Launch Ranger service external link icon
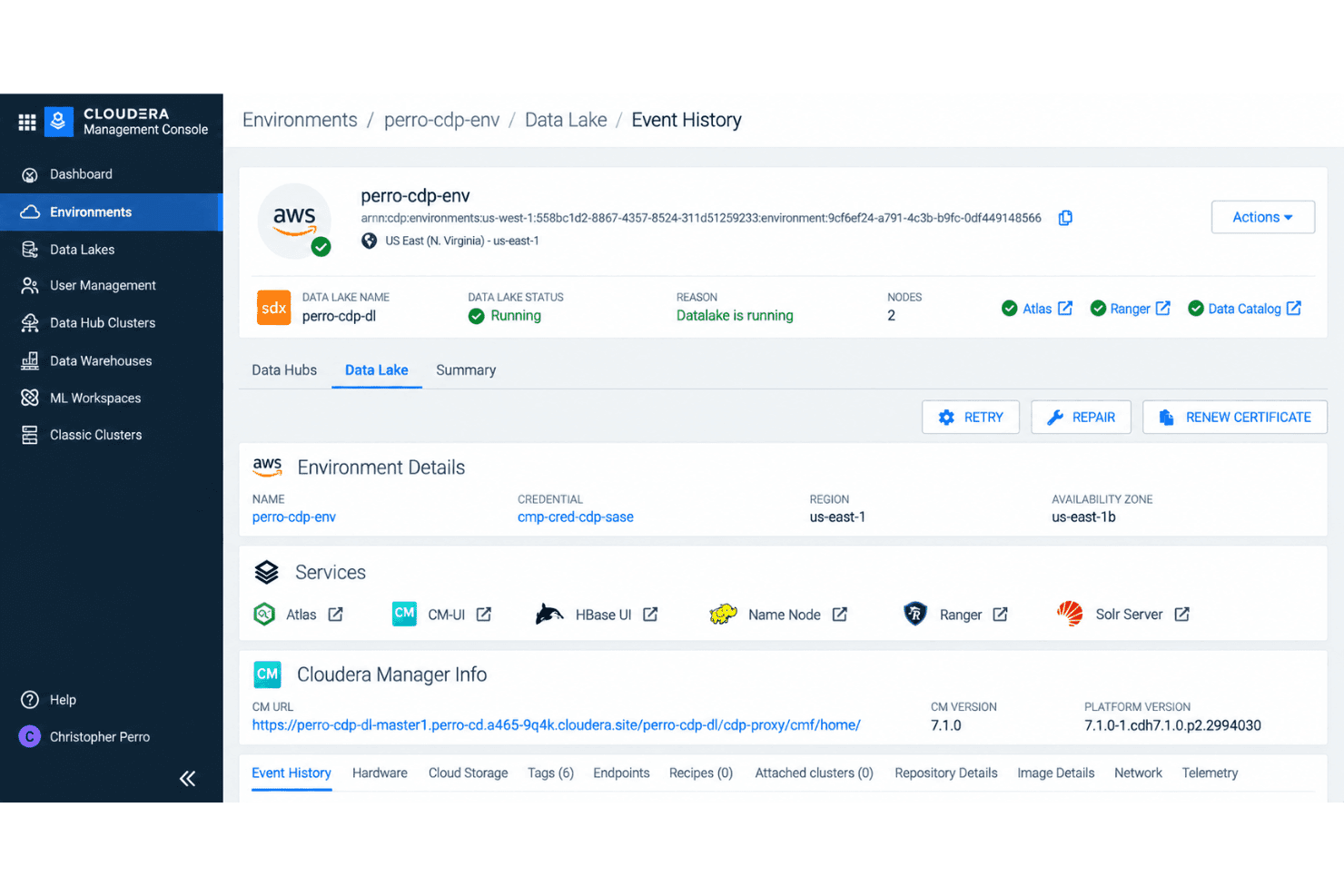1344x896 pixels. point(1000,615)
